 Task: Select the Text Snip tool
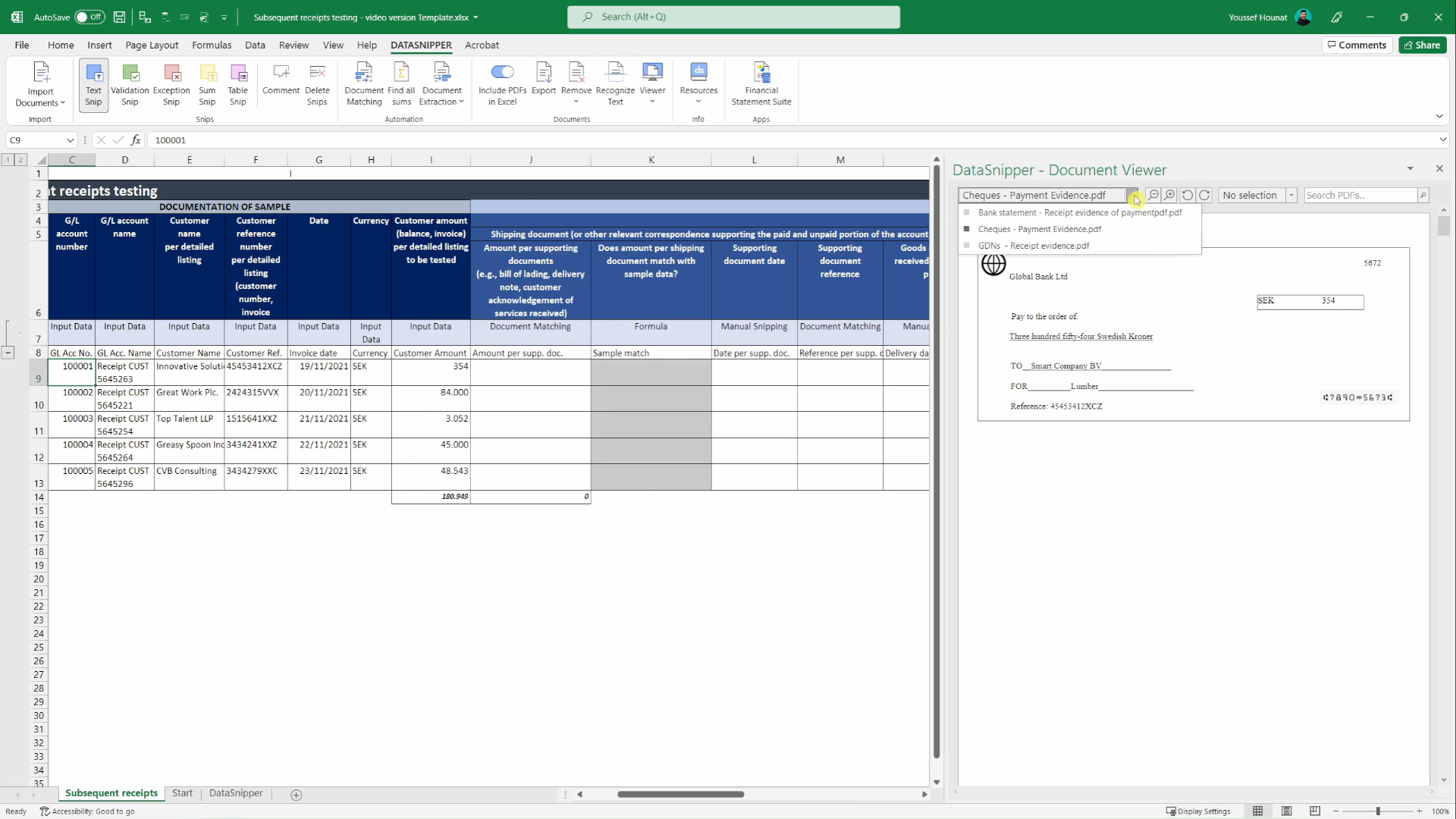(x=93, y=84)
